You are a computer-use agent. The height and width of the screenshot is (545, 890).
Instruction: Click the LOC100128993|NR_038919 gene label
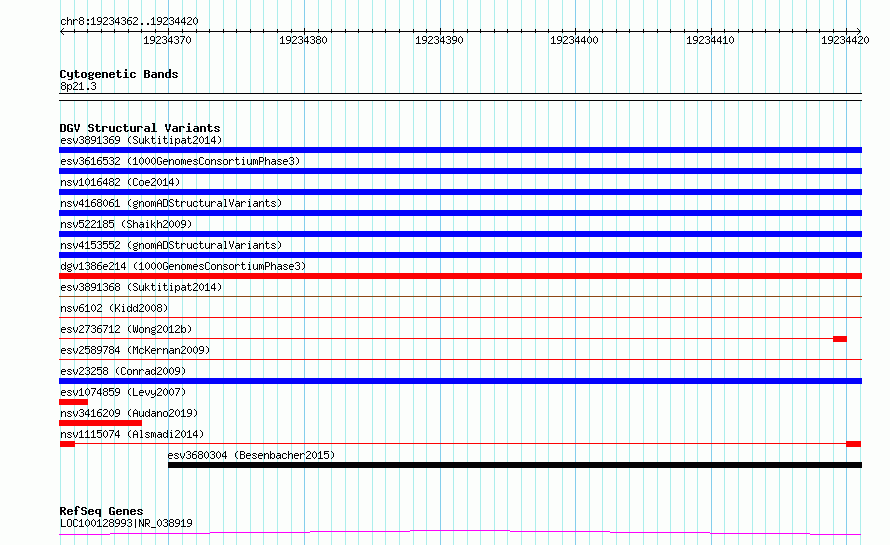pos(126,523)
